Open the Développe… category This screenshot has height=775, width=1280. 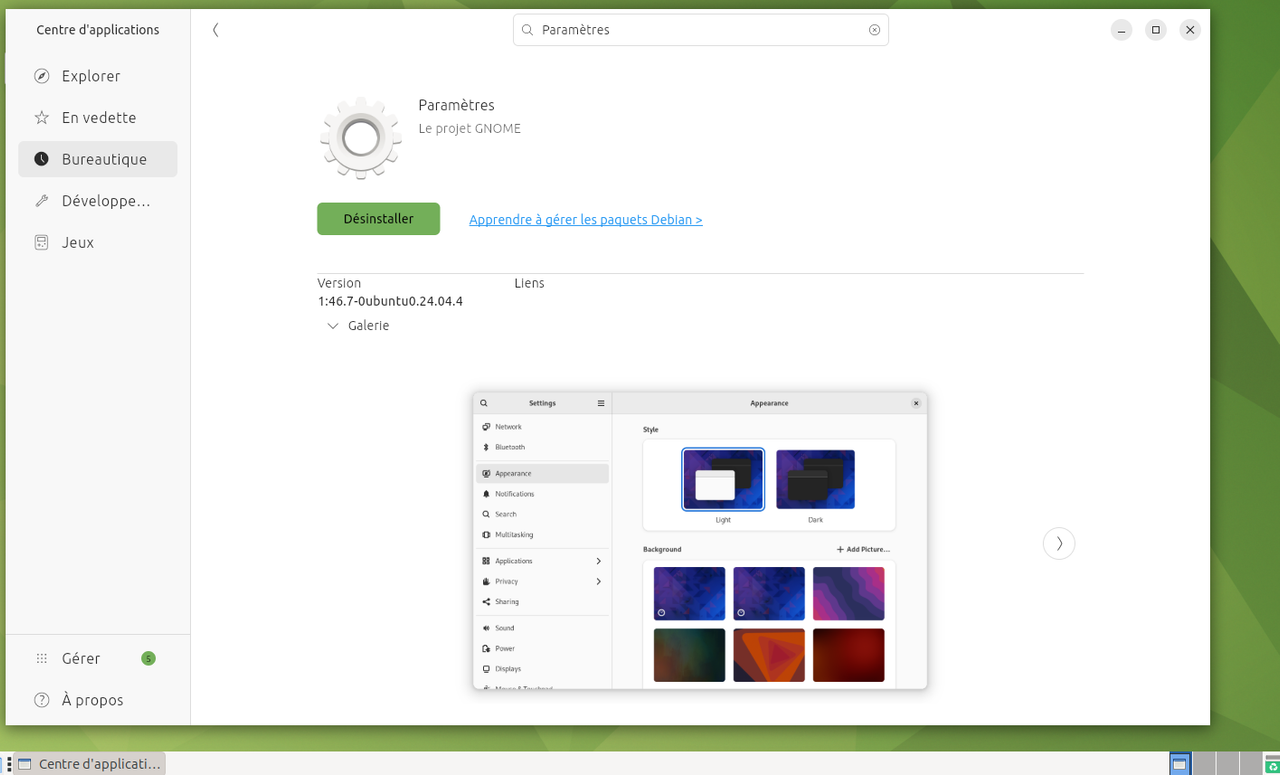click(x=98, y=201)
